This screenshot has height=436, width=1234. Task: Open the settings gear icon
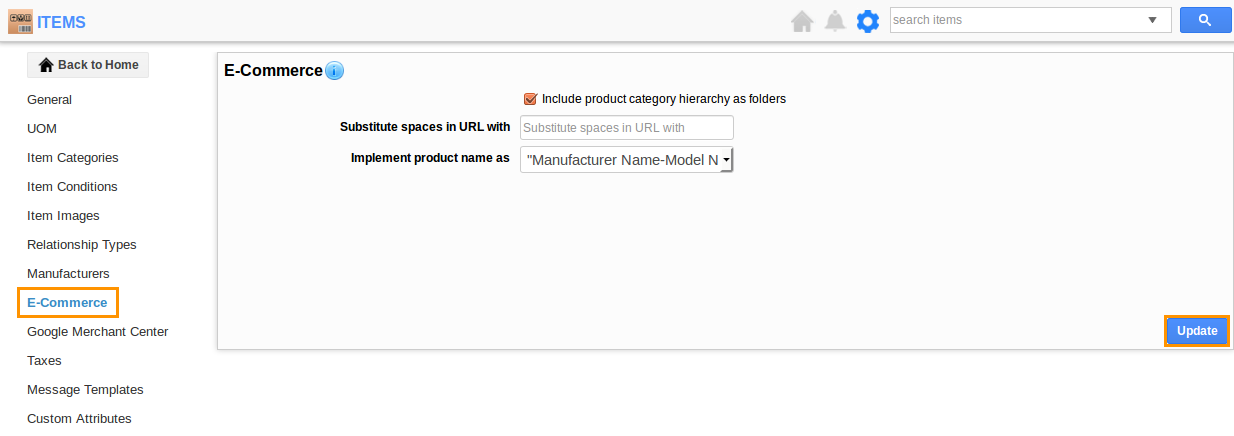point(868,21)
